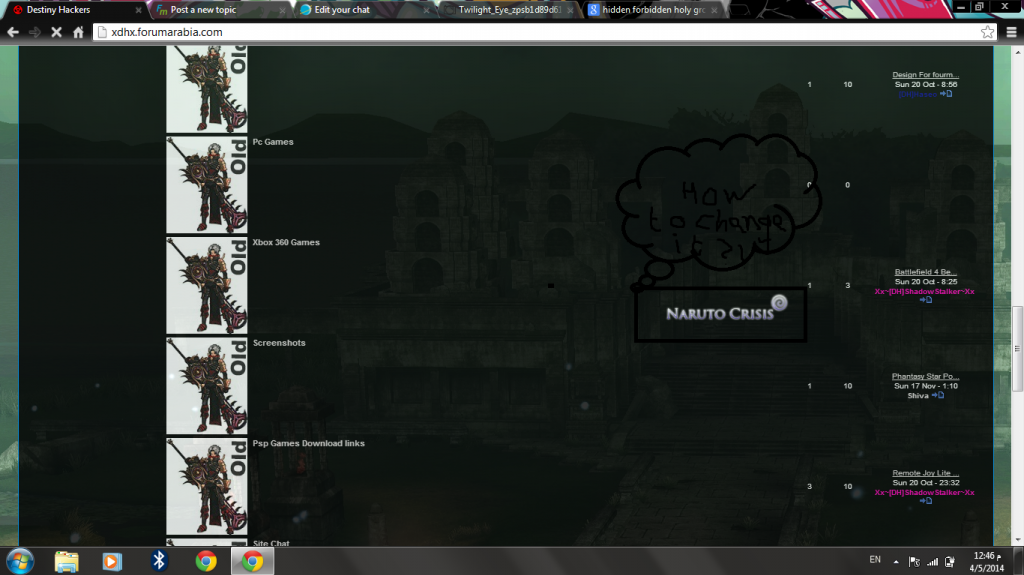Open last post Design For fourm...
This screenshot has width=1024, height=575.
point(925,74)
